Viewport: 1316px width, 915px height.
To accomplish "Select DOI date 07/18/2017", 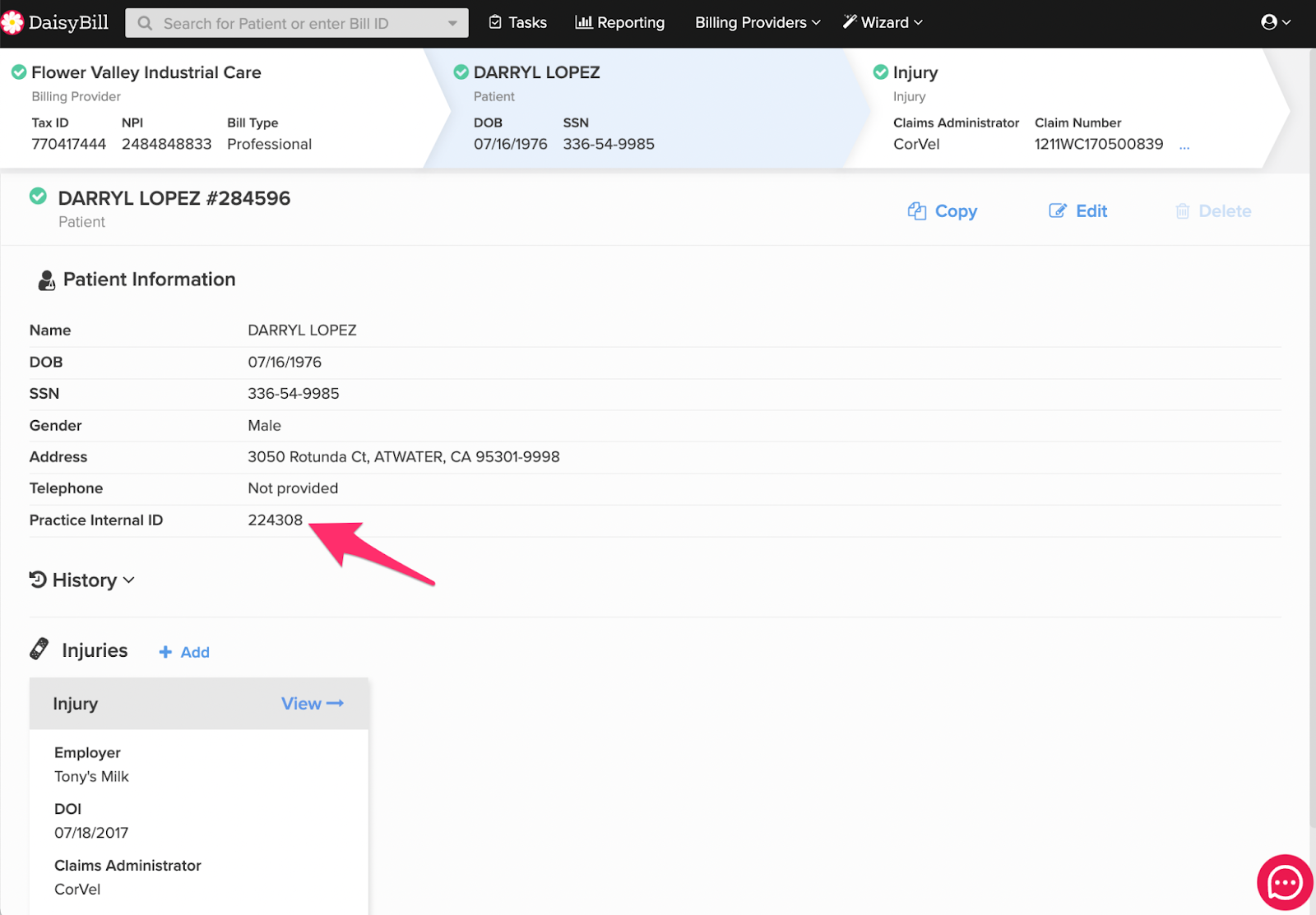I will (91, 833).
